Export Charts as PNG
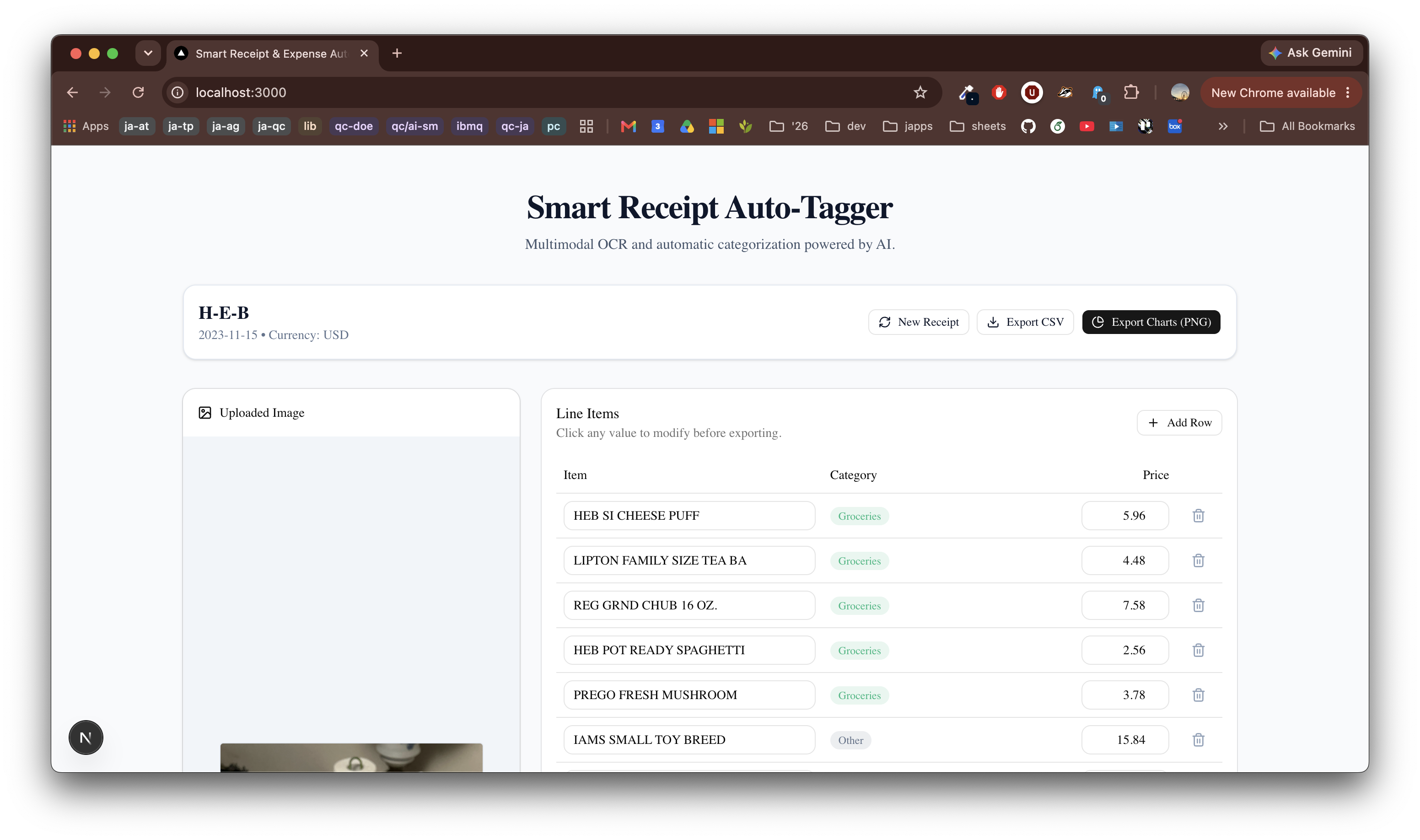Viewport: 1420px width, 840px height. click(x=1151, y=322)
